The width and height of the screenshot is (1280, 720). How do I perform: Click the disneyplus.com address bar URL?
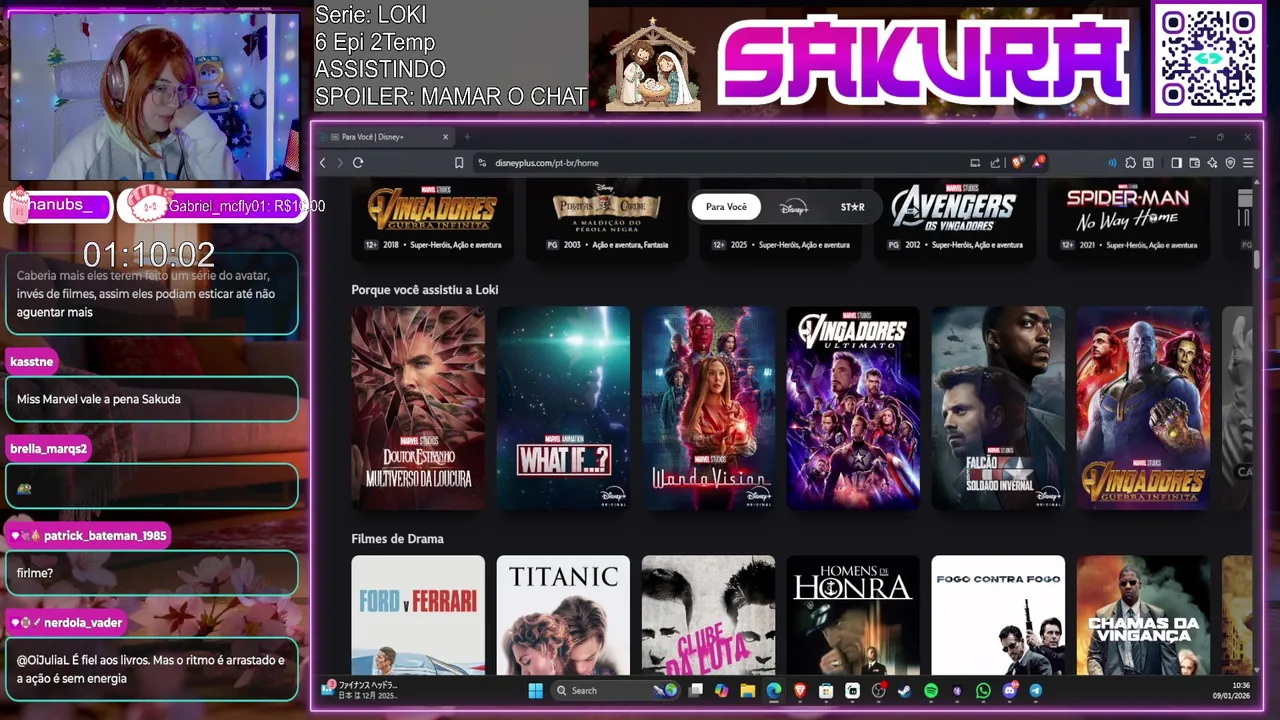pyautogui.click(x=546, y=163)
